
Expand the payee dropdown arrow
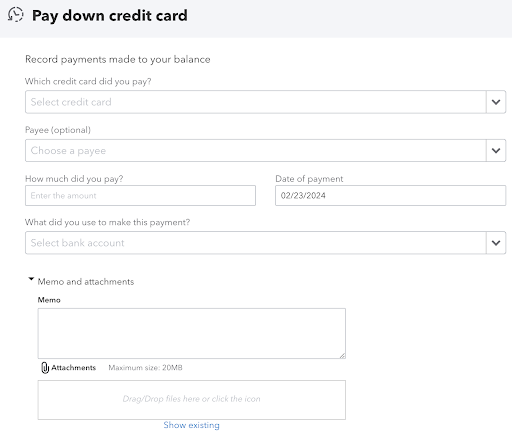coord(496,151)
